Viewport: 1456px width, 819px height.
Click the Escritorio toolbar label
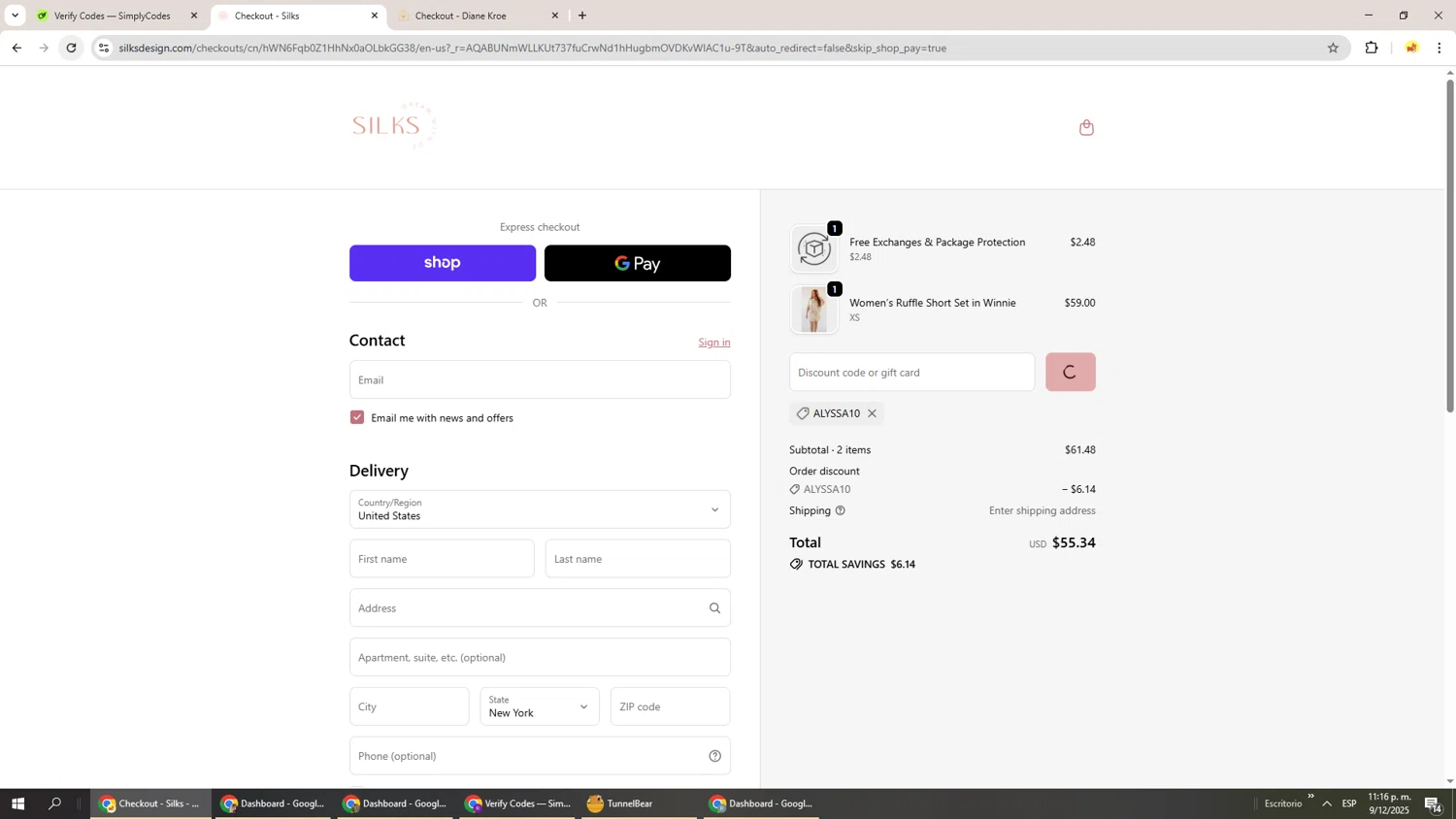click(1283, 803)
